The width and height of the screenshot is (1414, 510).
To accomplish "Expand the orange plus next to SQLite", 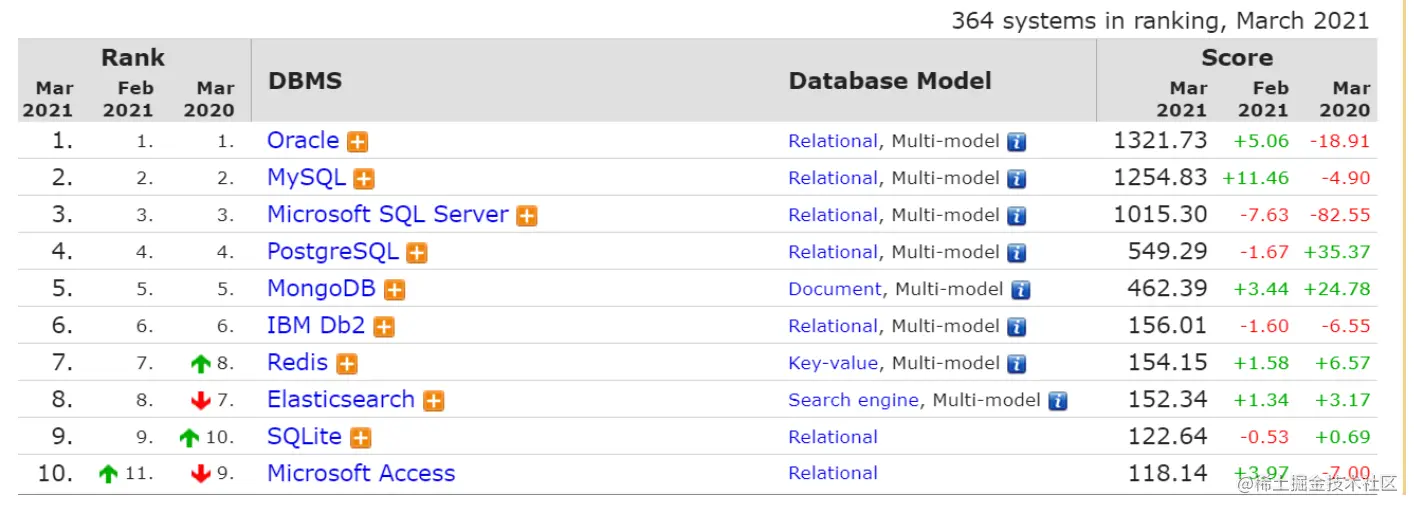I will coord(361,438).
